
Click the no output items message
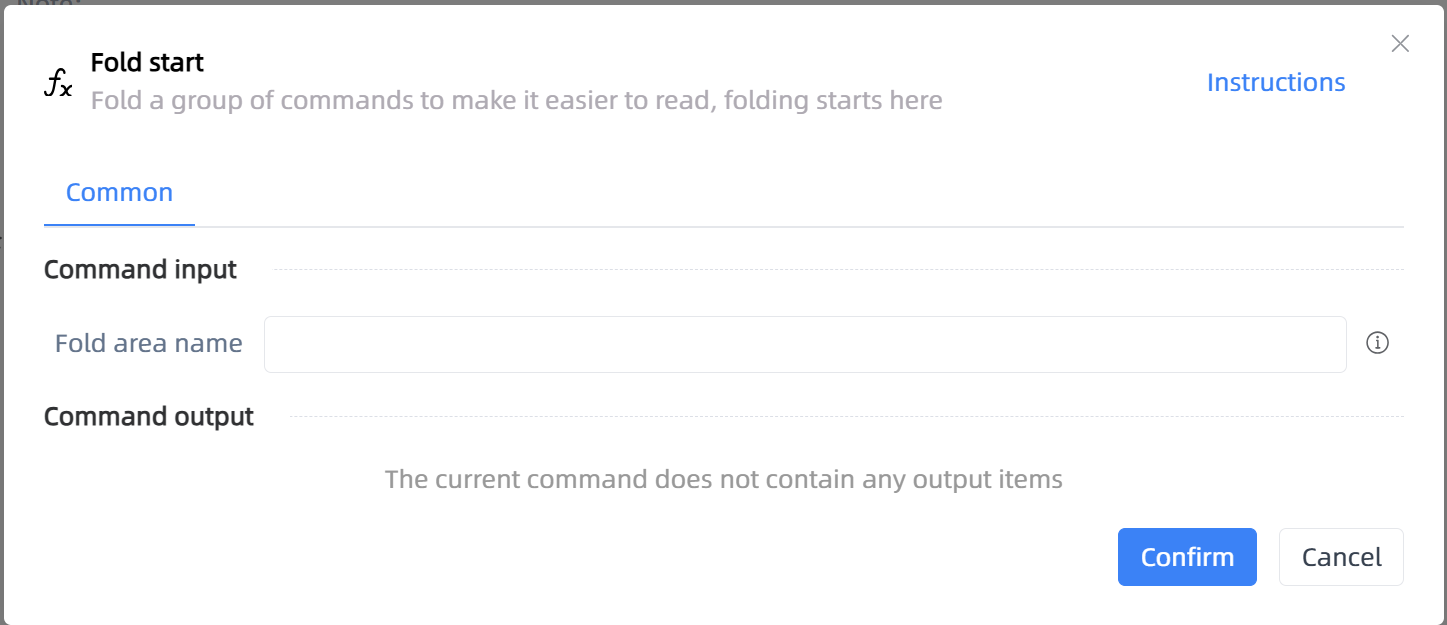724,479
